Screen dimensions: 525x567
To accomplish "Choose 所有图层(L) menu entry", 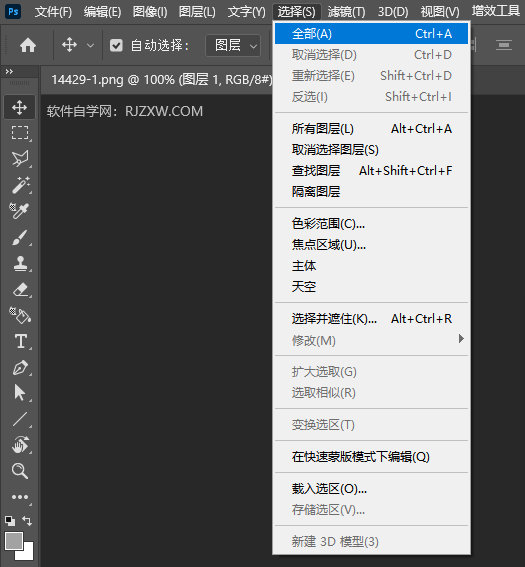I will (x=371, y=129).
